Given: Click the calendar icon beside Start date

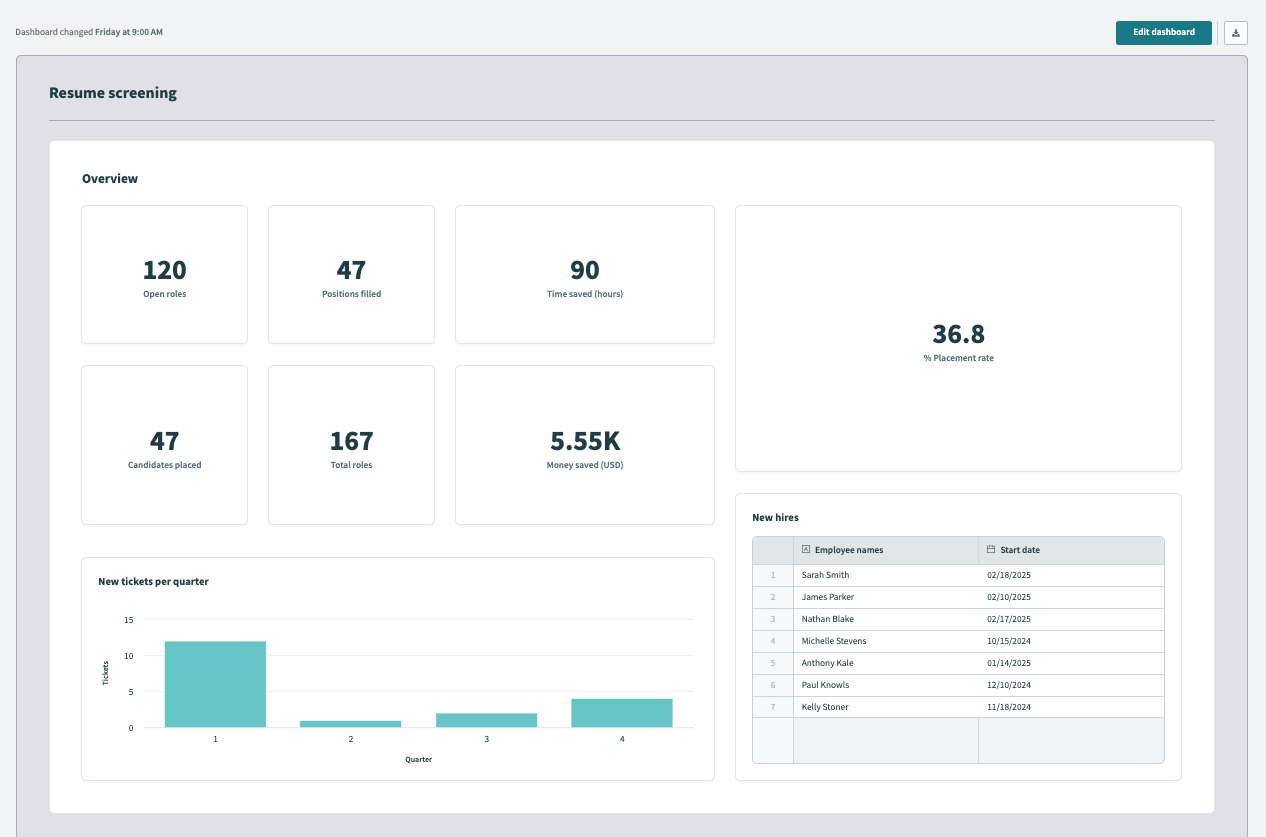Looking at the screenshot, I should pos(991,550).
